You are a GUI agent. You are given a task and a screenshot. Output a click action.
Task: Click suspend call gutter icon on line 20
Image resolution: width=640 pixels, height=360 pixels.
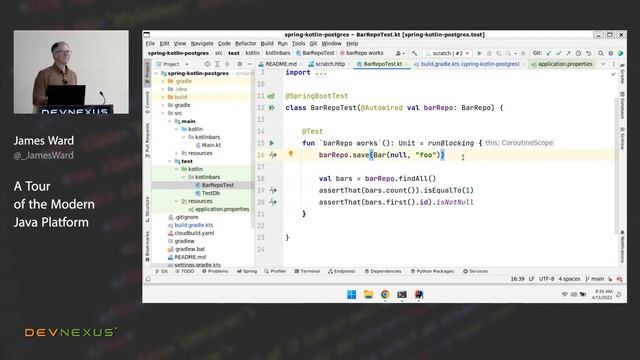pyautogui.click(x=273, y=202)
